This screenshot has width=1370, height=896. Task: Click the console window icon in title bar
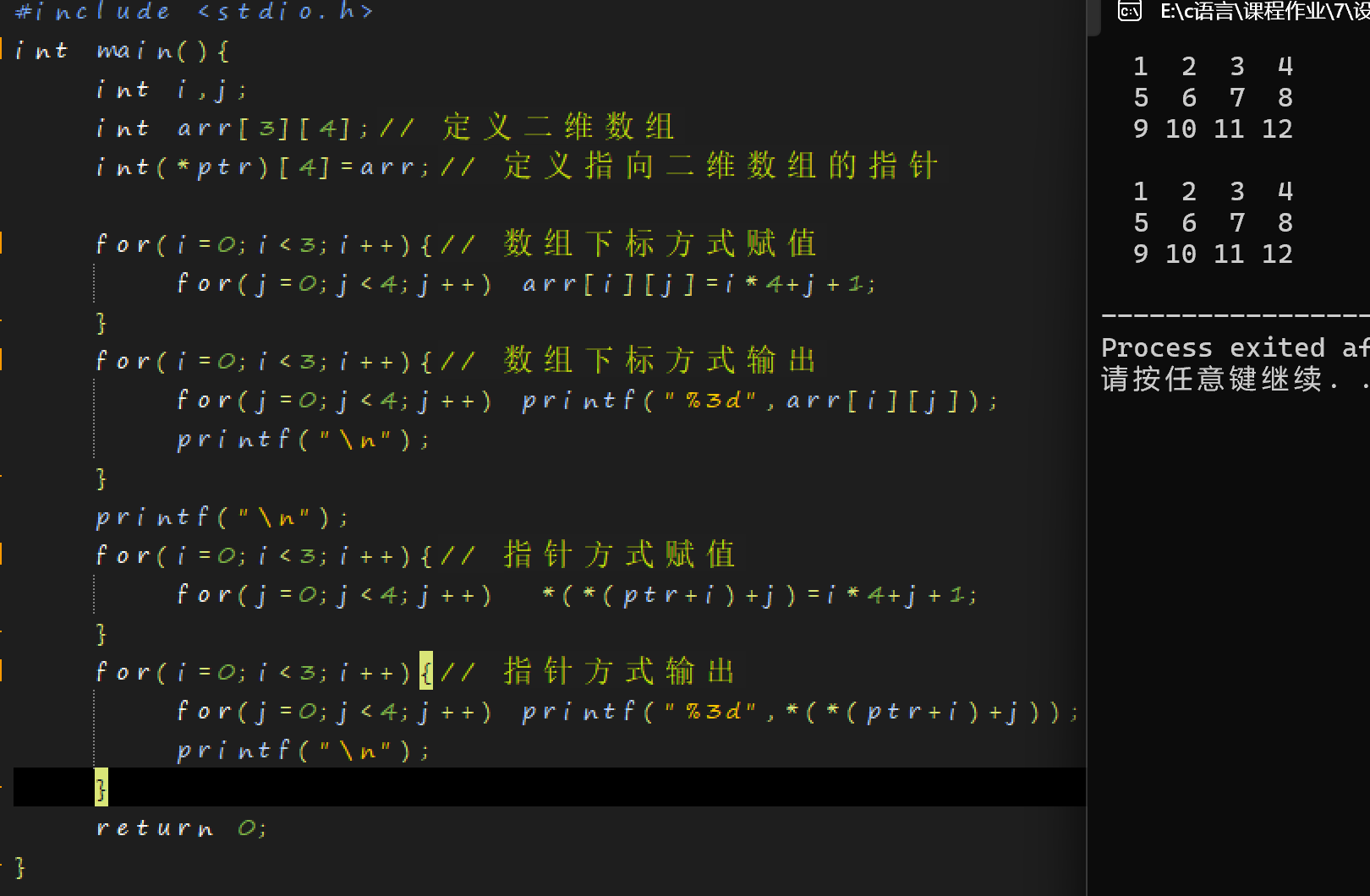click(1130, 10)
